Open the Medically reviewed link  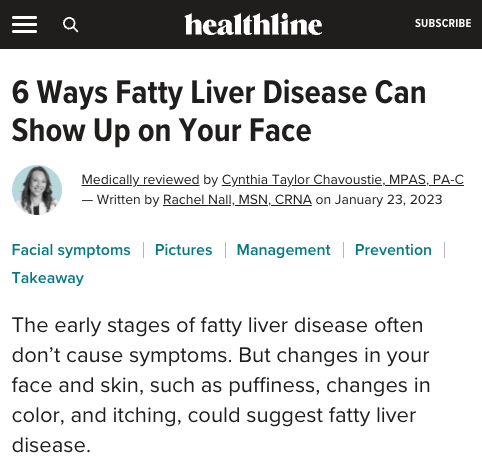click(140, 180)
